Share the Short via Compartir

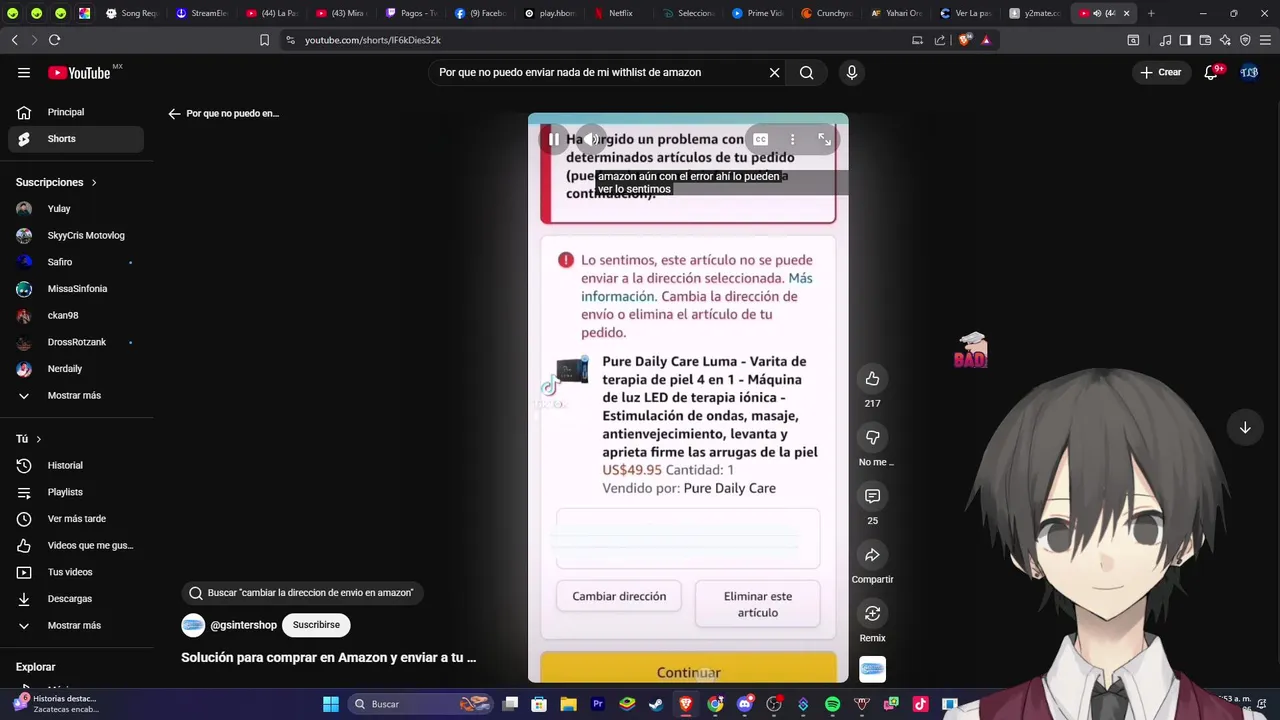[x=872, y=555]
